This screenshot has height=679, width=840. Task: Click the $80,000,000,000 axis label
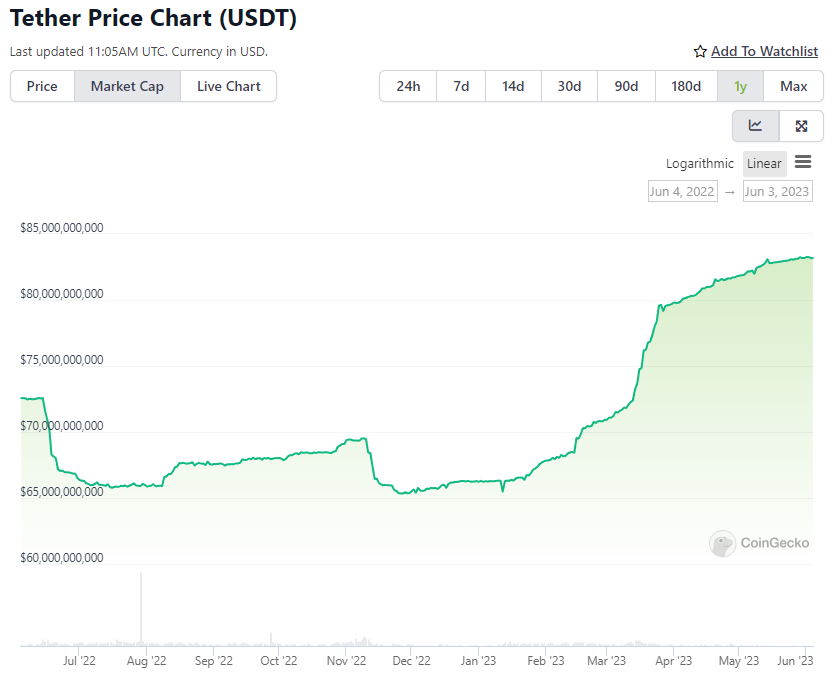pyautogui.click(x=62, y=294)
